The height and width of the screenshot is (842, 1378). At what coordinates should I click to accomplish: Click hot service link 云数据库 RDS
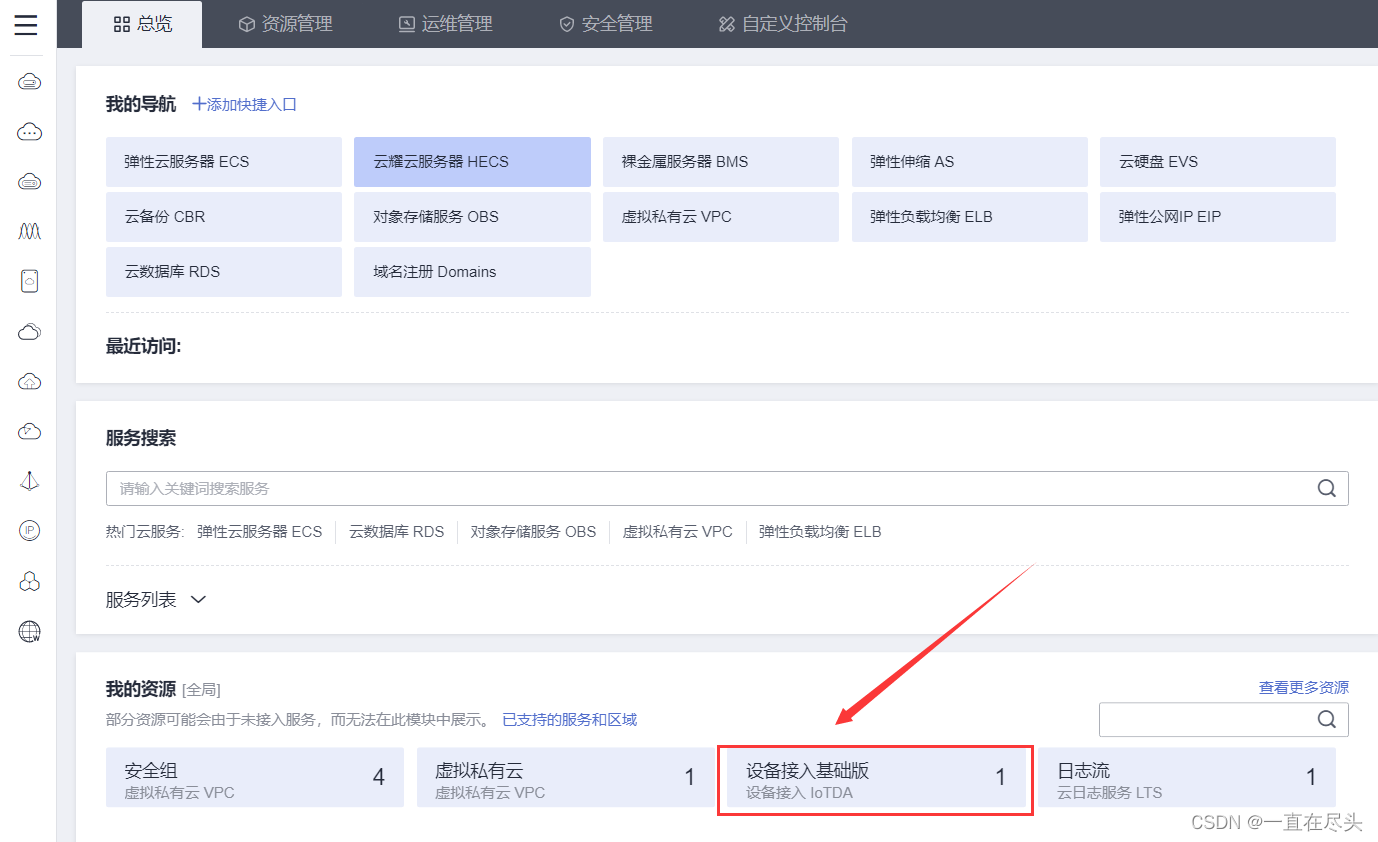[x=396, y=532]
